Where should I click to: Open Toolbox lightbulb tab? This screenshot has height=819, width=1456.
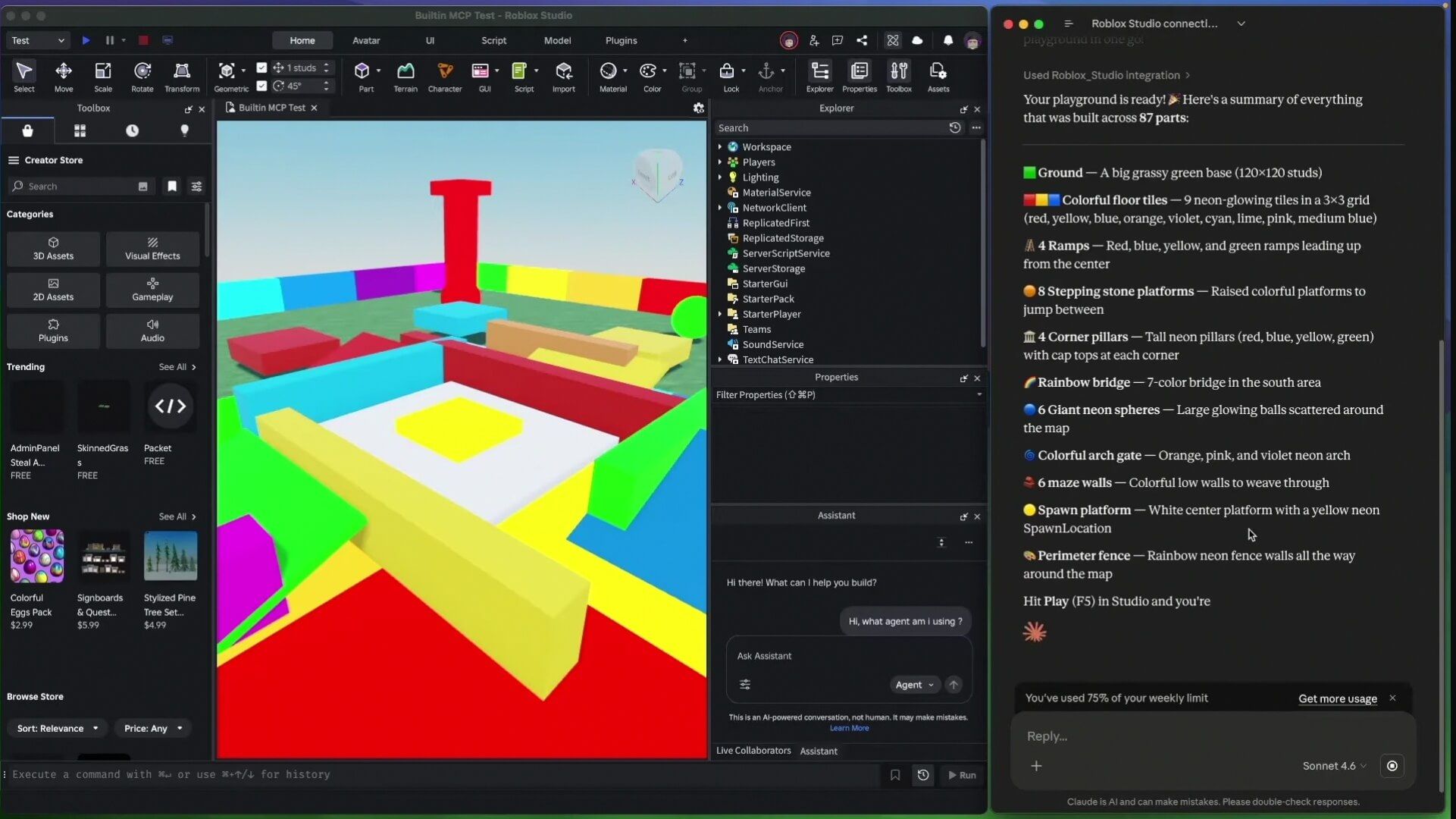pyautogui.click(x=184, y=130)
